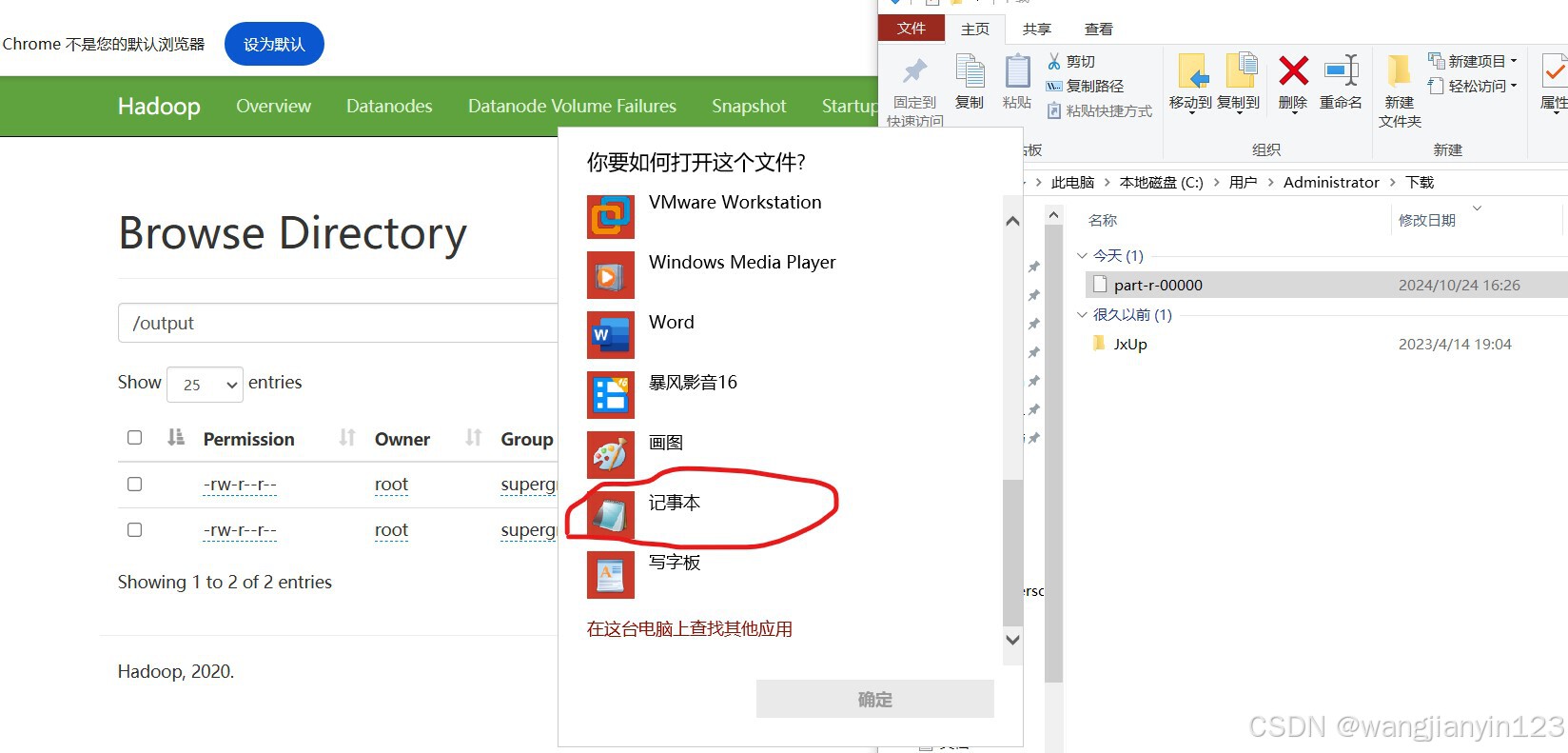Click the 重命名 rename icon

(1342, 70)
